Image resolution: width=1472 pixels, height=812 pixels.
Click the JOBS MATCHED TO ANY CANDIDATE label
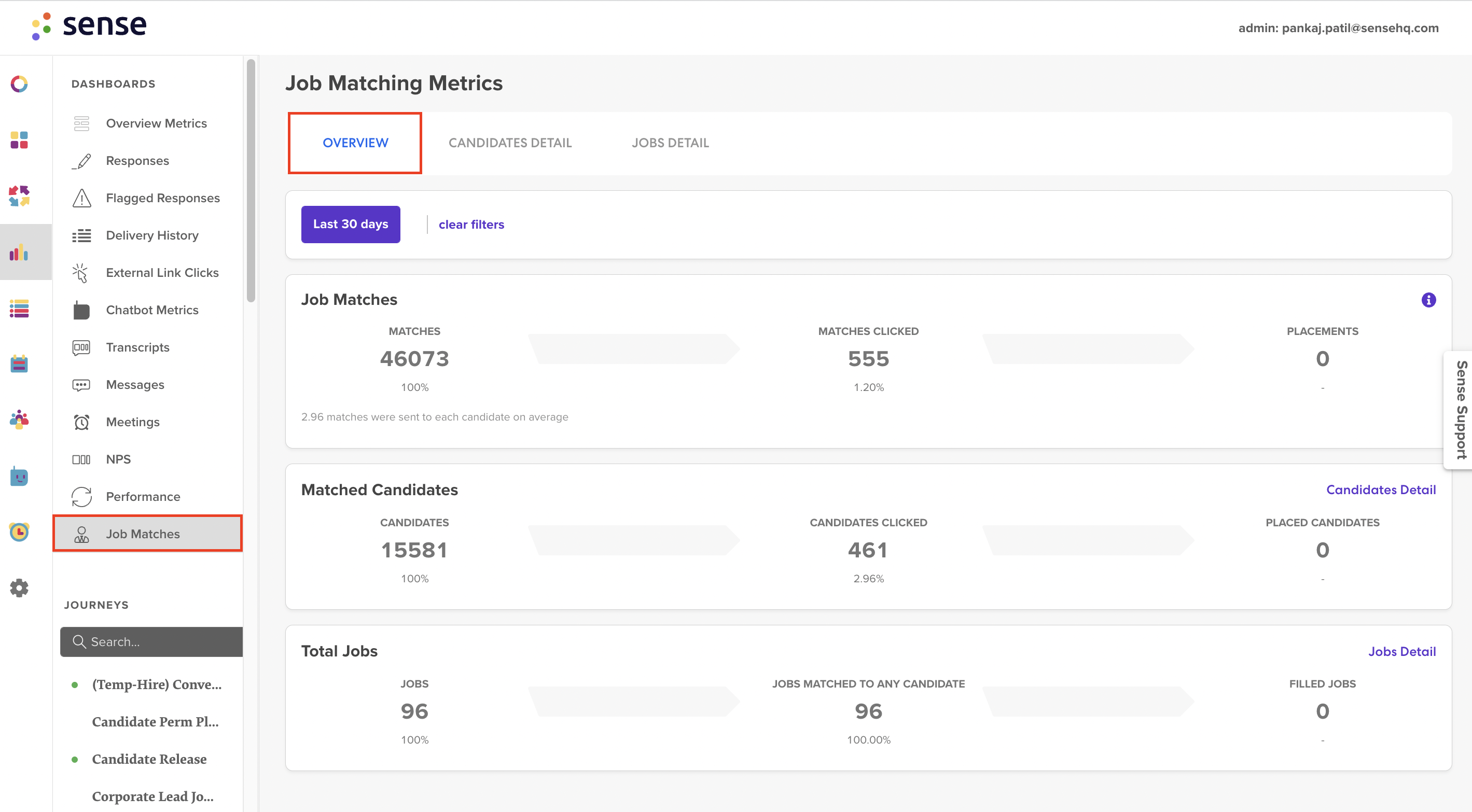pyautogui.click(x=868, y=684)
